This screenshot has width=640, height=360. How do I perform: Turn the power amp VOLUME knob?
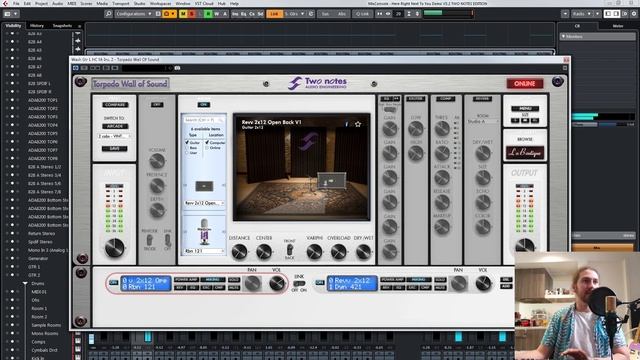(x=157, y=162)
